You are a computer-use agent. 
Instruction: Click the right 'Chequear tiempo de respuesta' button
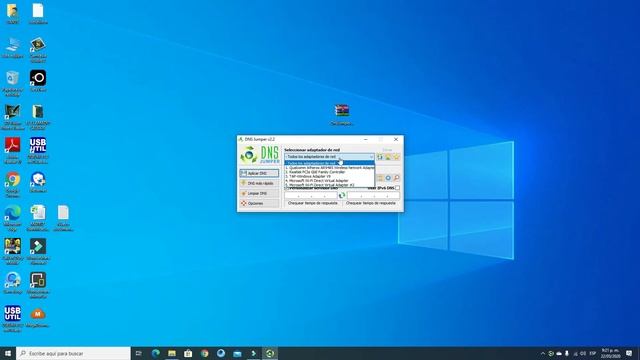click(371, 203)
